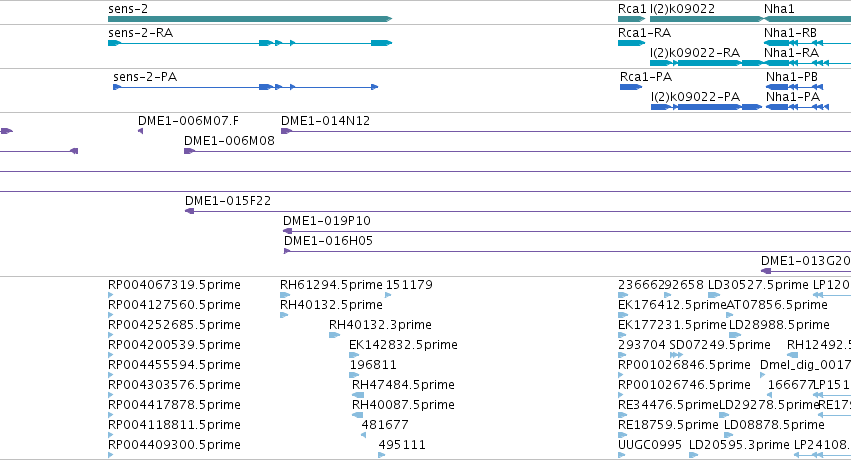Click the DME1-014N12 start arrow
The height and width of the screenshot is (460, 851).
tap(286, 131)
